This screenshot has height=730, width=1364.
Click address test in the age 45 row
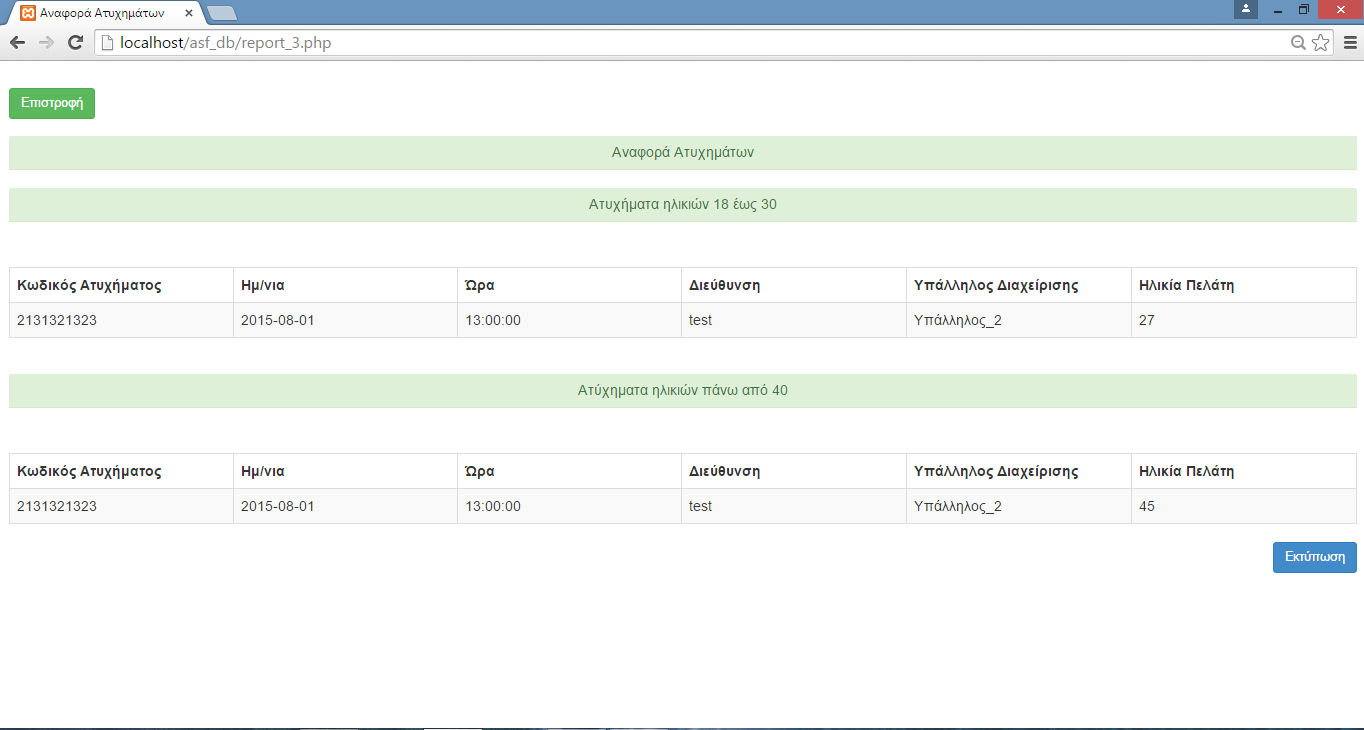(x=701, y=506)
